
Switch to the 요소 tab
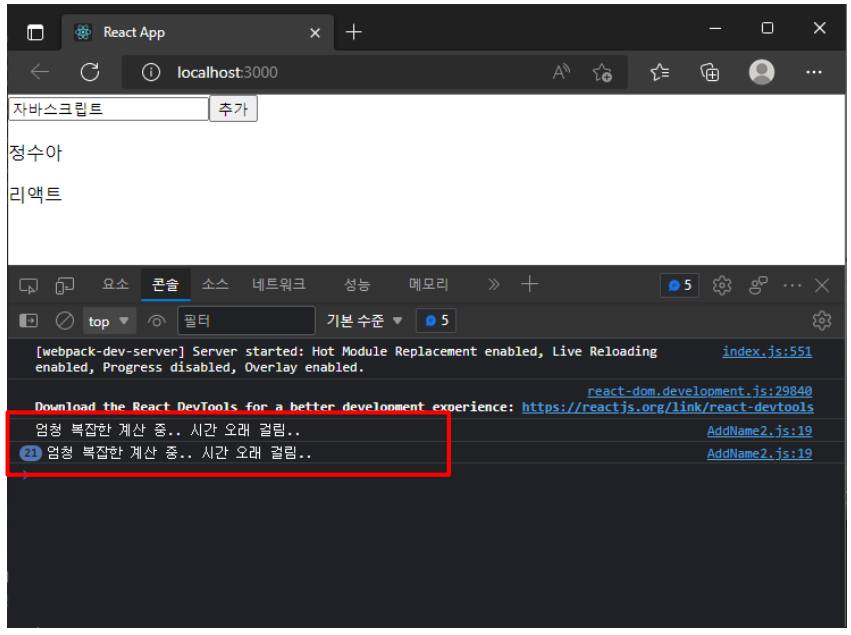coord(116,284)
